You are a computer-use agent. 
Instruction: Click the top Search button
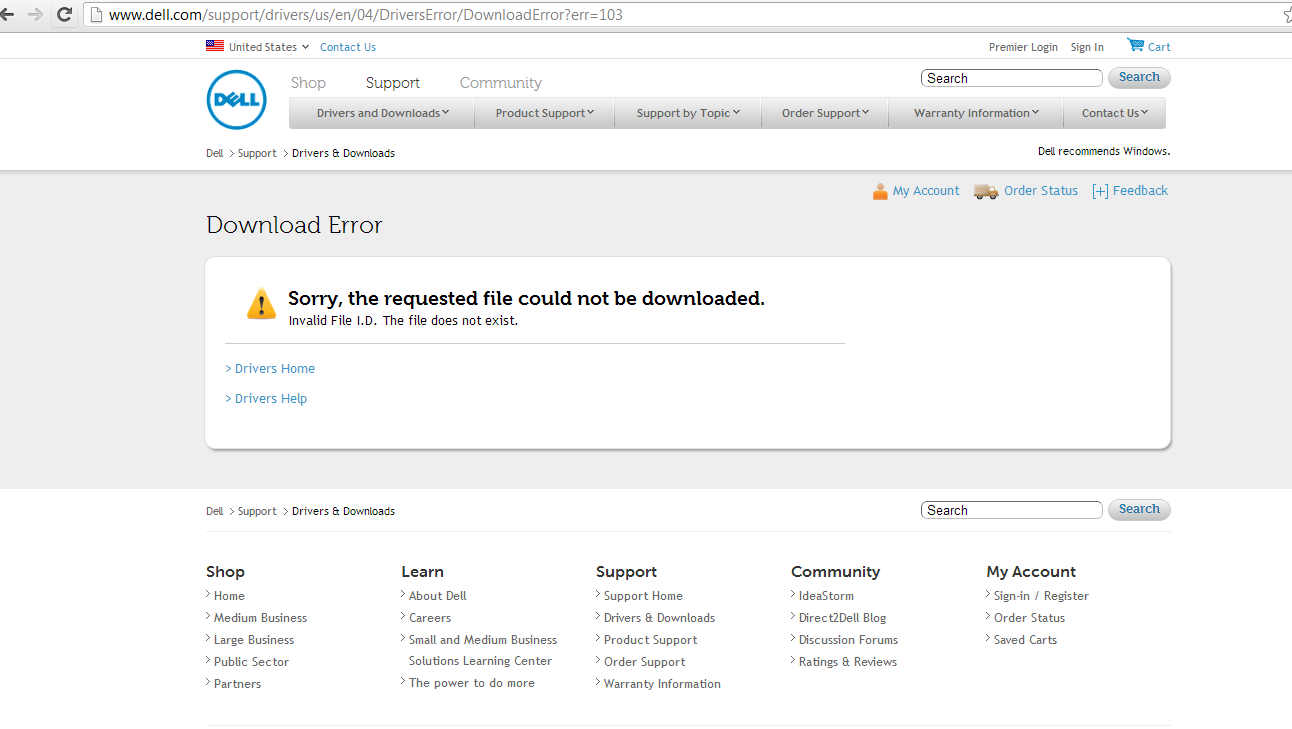click(x=1139, y=78)
